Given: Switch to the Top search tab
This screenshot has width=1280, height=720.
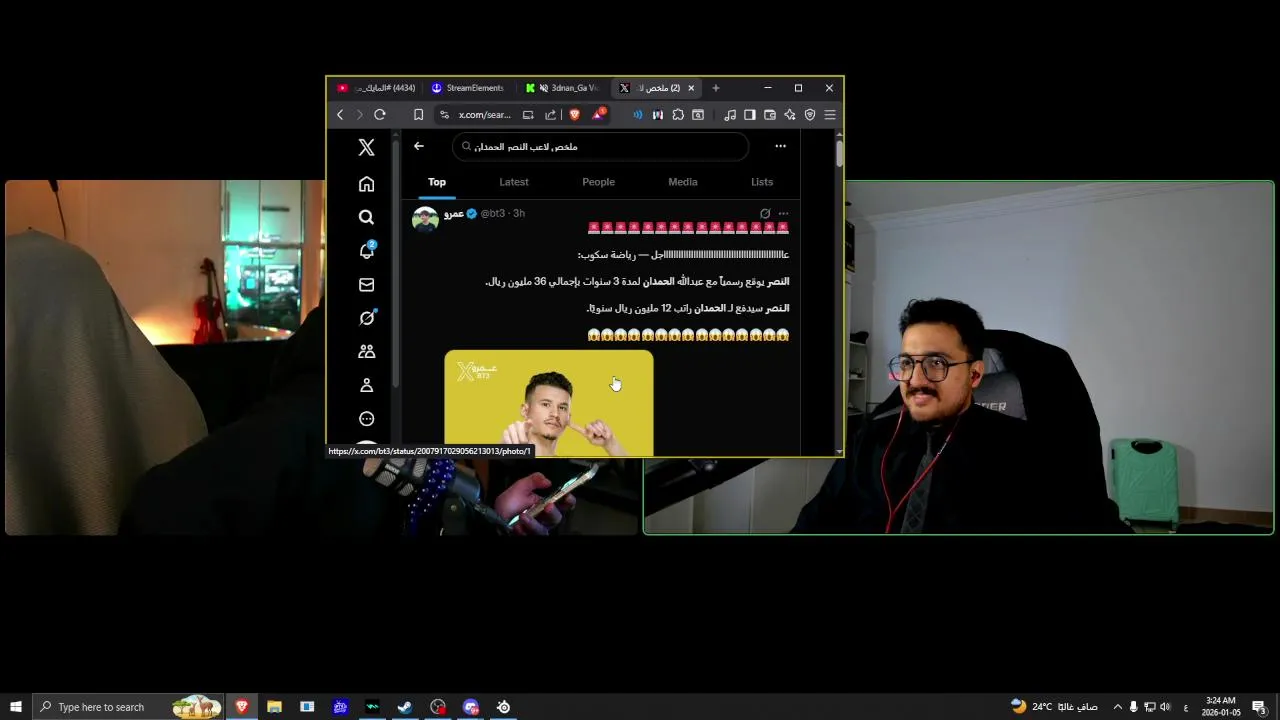Looking at the screenshot, I should coord(437,182).
